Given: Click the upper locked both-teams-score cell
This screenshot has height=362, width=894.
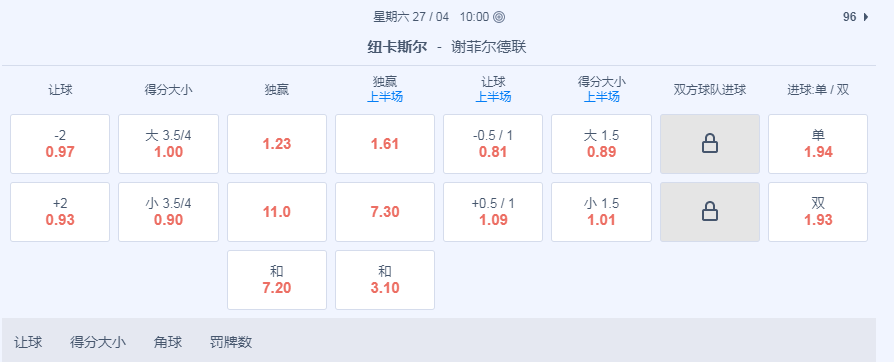Looking at the screenshot, I should [x=710, y=144].
